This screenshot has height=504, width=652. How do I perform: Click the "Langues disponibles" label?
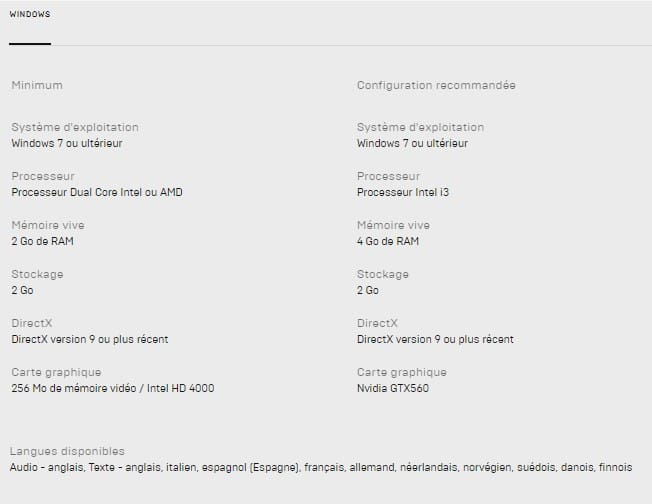tap(67, 452)
